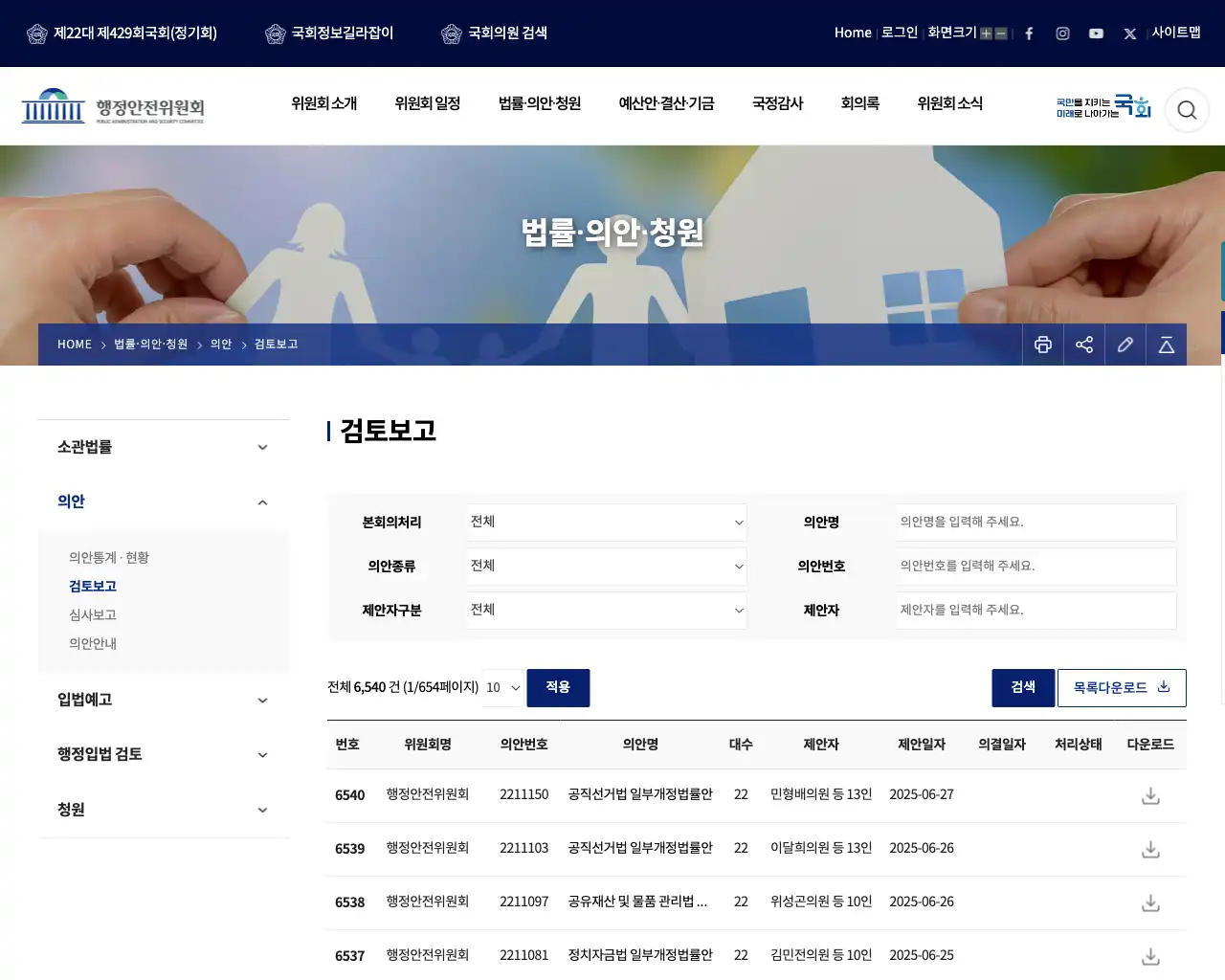Download file for bill 2211150
1225x980 pixels.
(x=1151, y=796)
